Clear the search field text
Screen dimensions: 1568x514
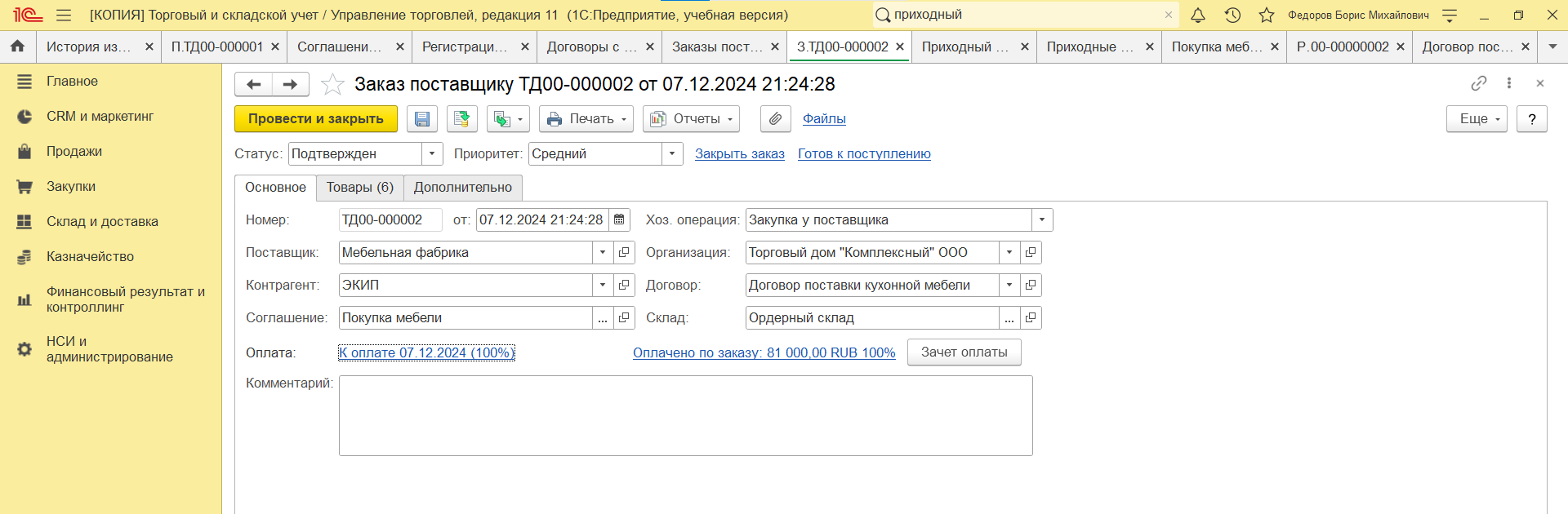click(x=1169, y=15)
